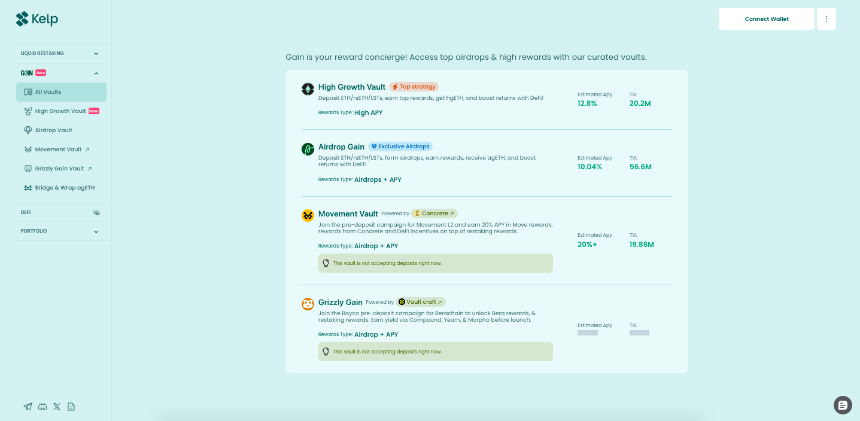Click Grizzly Gain's not accepting deposits notice
This screenshot has width=860, height=421.
[x=435, y=351]
